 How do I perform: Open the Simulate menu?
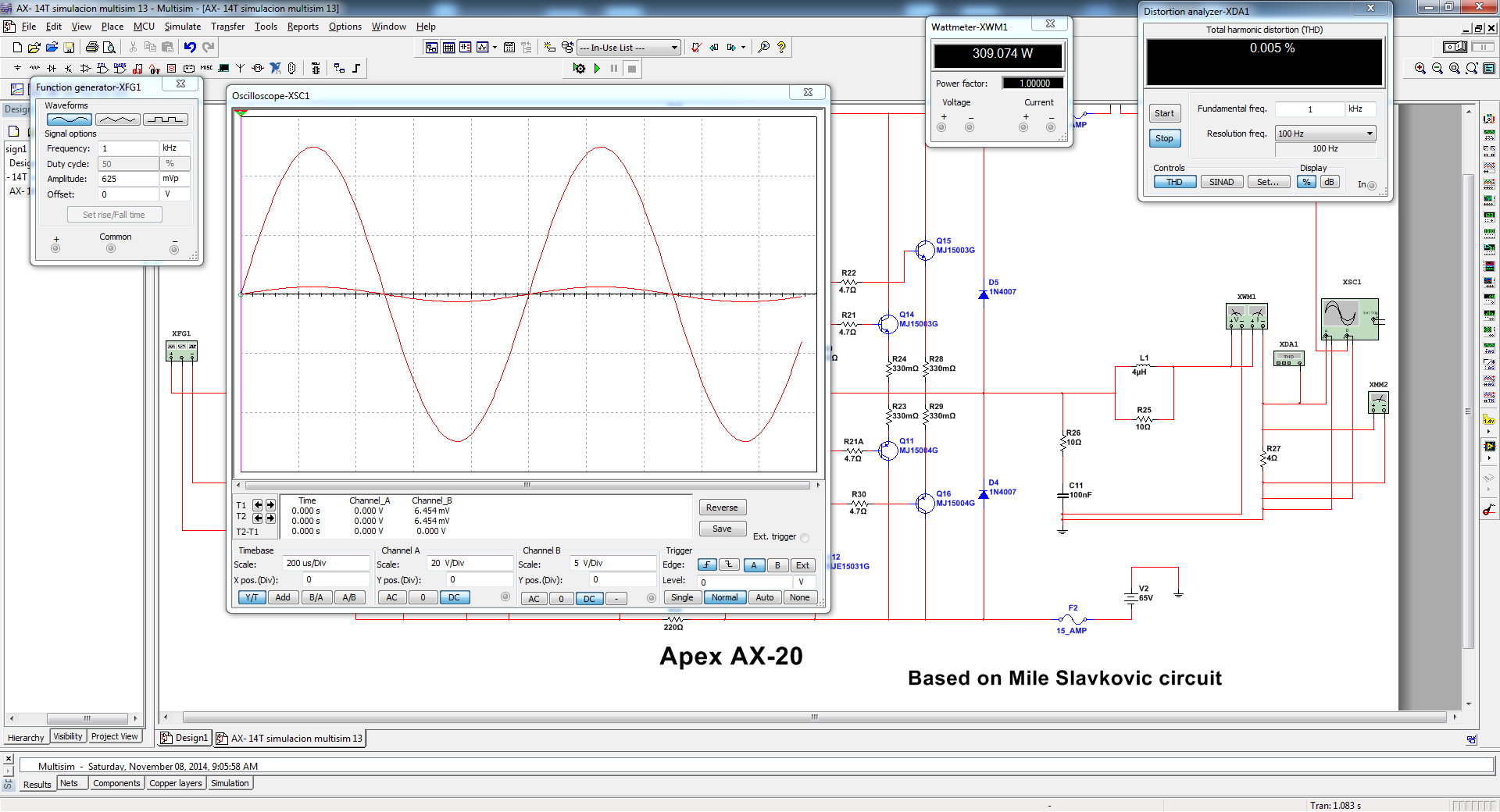(183, 27)
